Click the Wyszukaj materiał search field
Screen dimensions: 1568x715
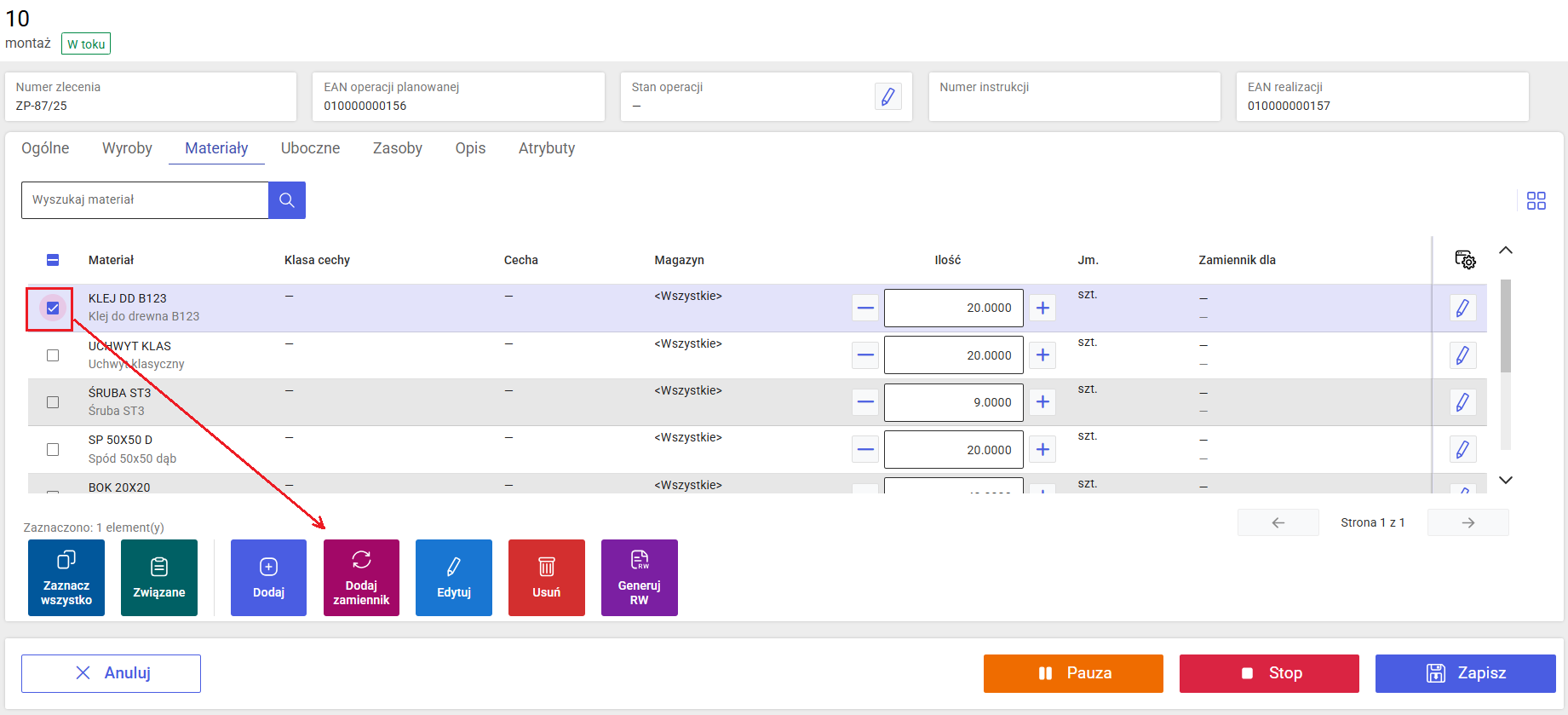click(145, 200)
